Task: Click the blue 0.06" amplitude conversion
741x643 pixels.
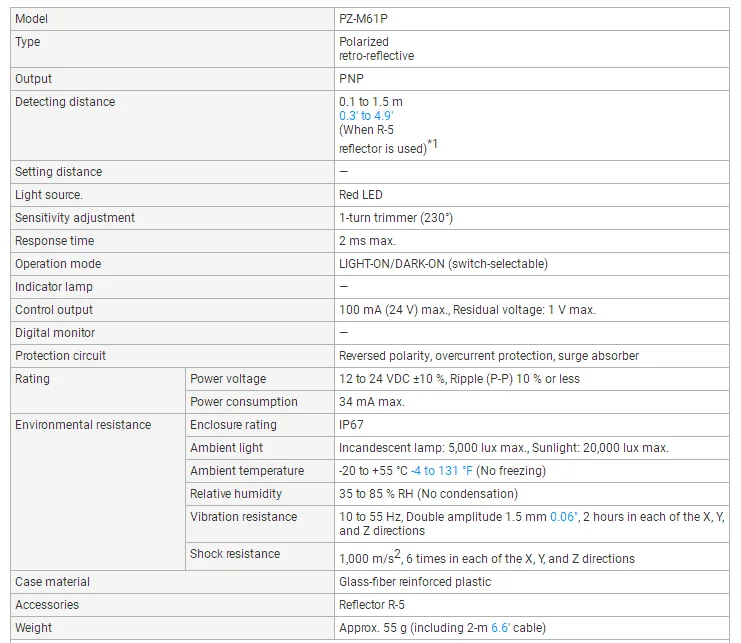Action: 564,517
